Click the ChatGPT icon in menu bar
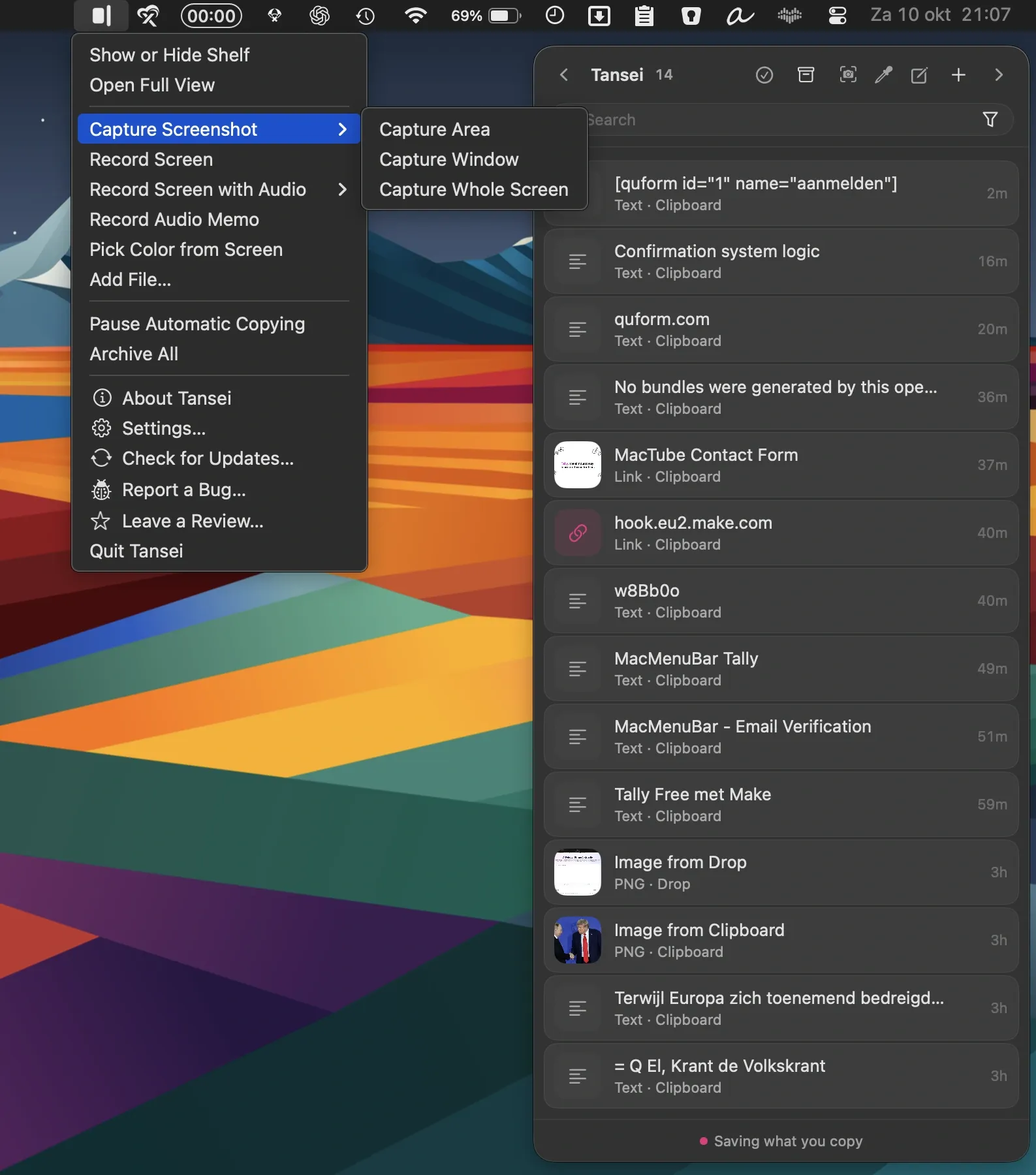This screenshot has width=1036, height=1175. [x=319, y=15]
